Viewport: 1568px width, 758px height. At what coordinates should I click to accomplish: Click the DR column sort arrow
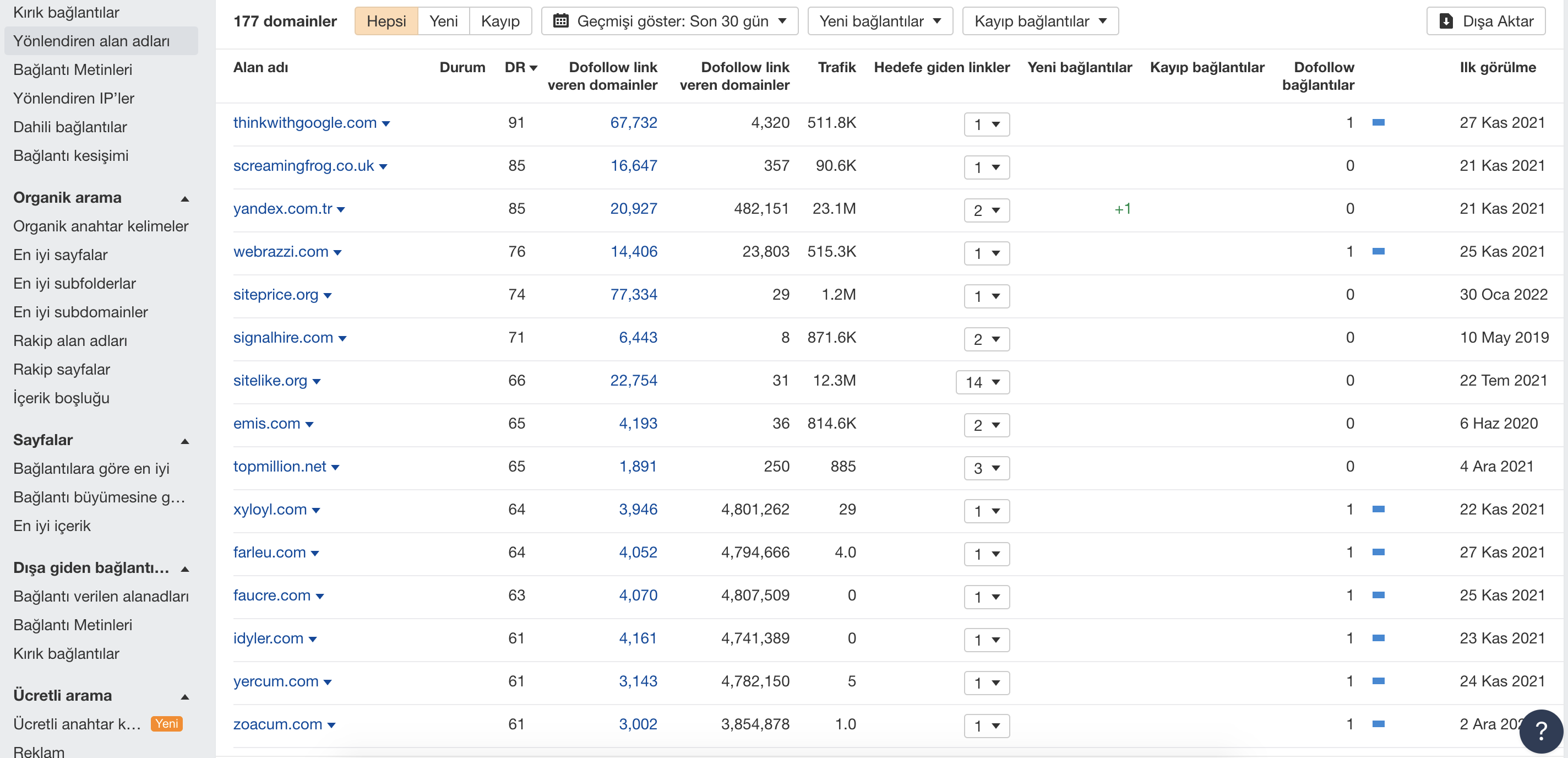pyautogui.click(x=533, y=68)
